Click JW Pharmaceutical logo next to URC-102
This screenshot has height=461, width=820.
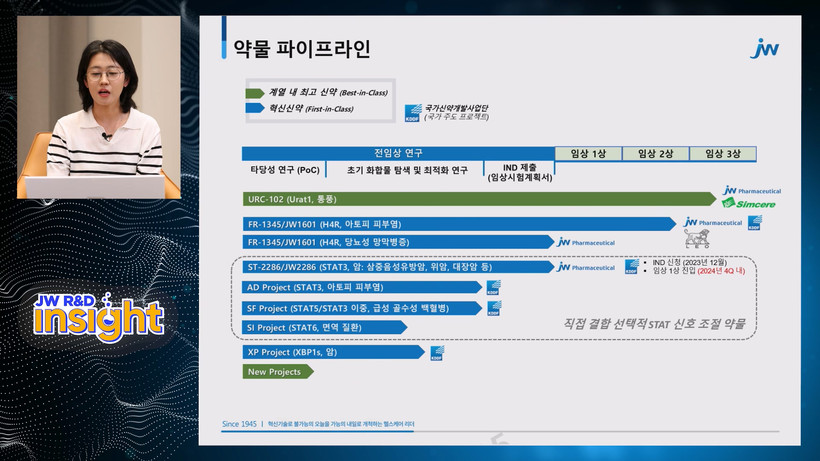point(752,190)
